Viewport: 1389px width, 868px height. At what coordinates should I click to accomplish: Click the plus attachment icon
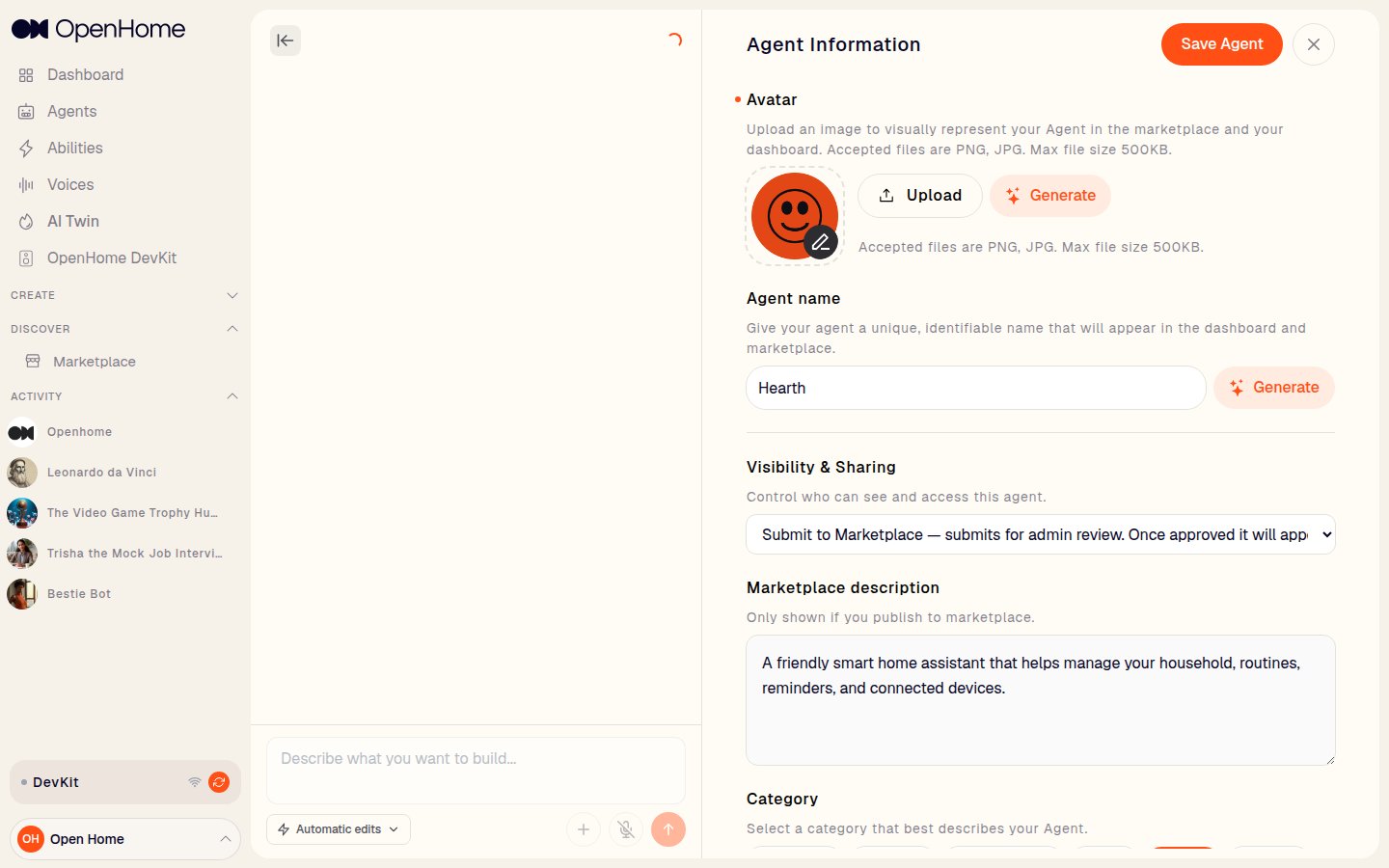click(584, 829)
